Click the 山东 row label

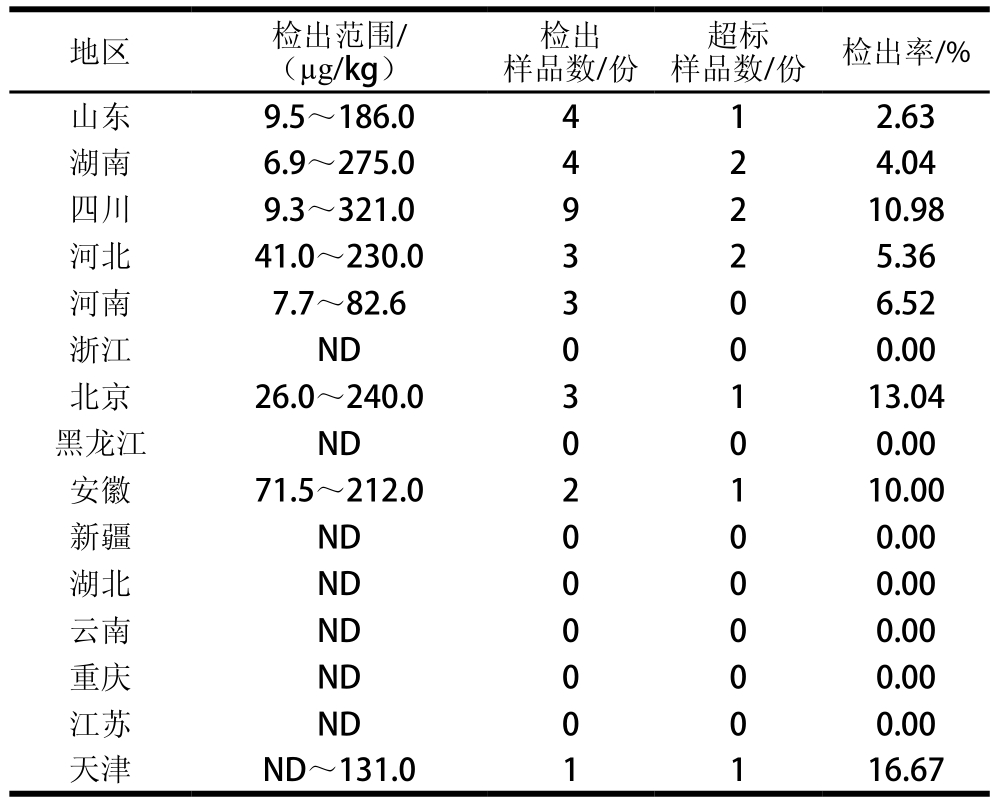click(x=100, y=117)
